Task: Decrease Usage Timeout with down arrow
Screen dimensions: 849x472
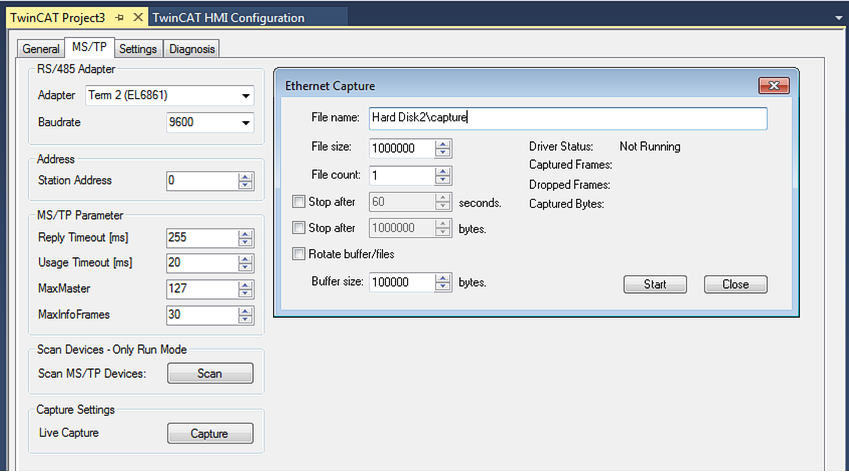Action: click(x=246, y=267)
